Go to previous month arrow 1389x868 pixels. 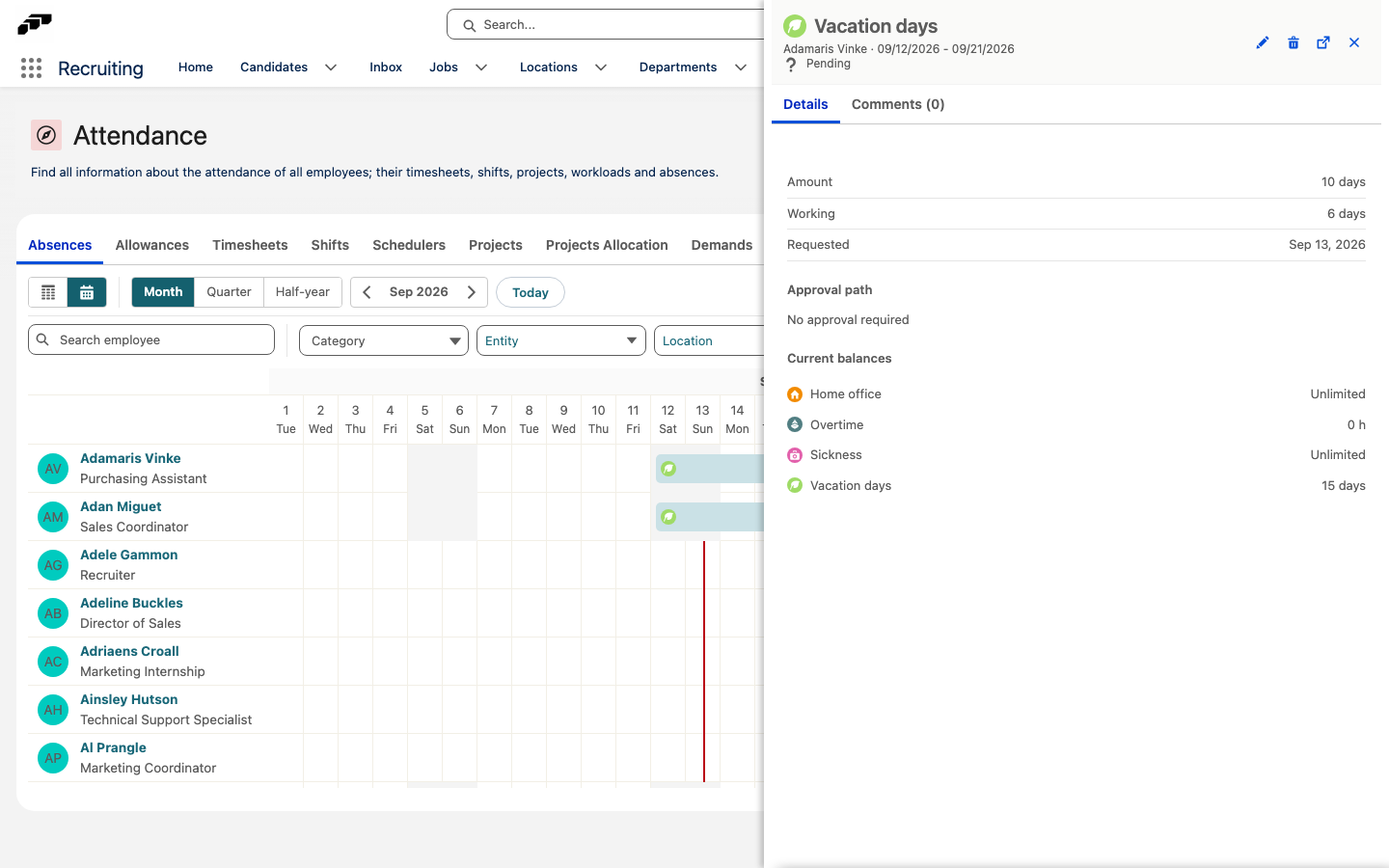click(x=367, y=292)
